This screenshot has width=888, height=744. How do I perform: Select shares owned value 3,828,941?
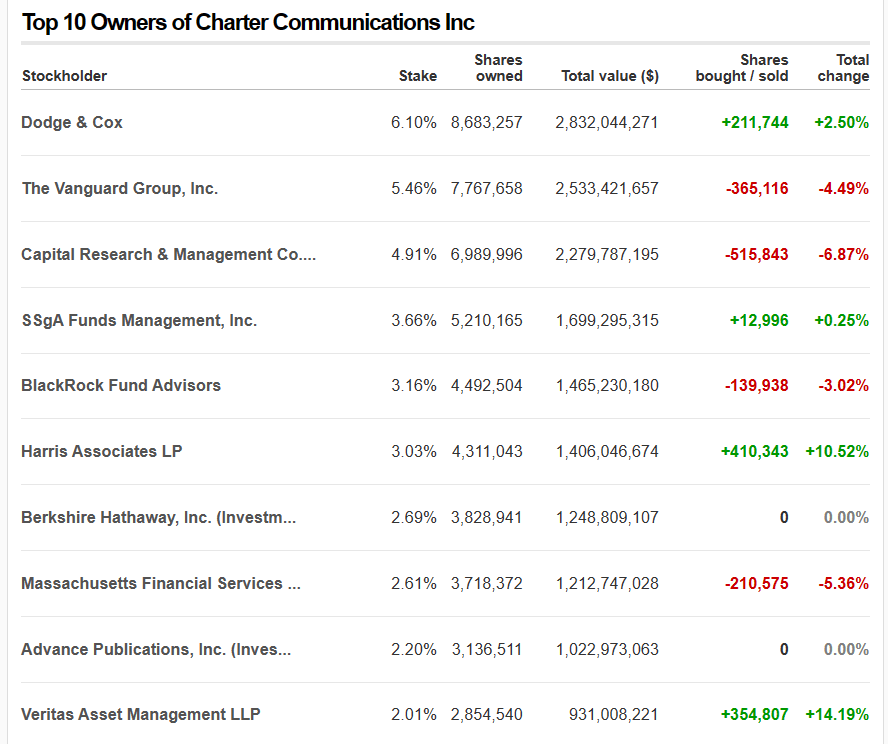pyautogui.click(x=486, y=518)
